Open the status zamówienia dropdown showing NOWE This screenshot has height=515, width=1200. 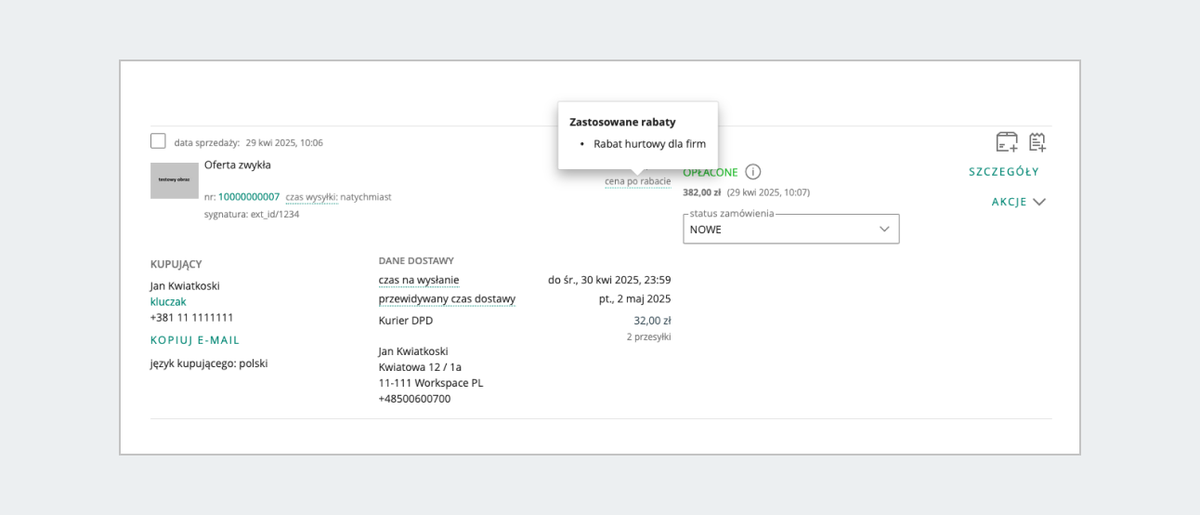(x=791, y=229)
